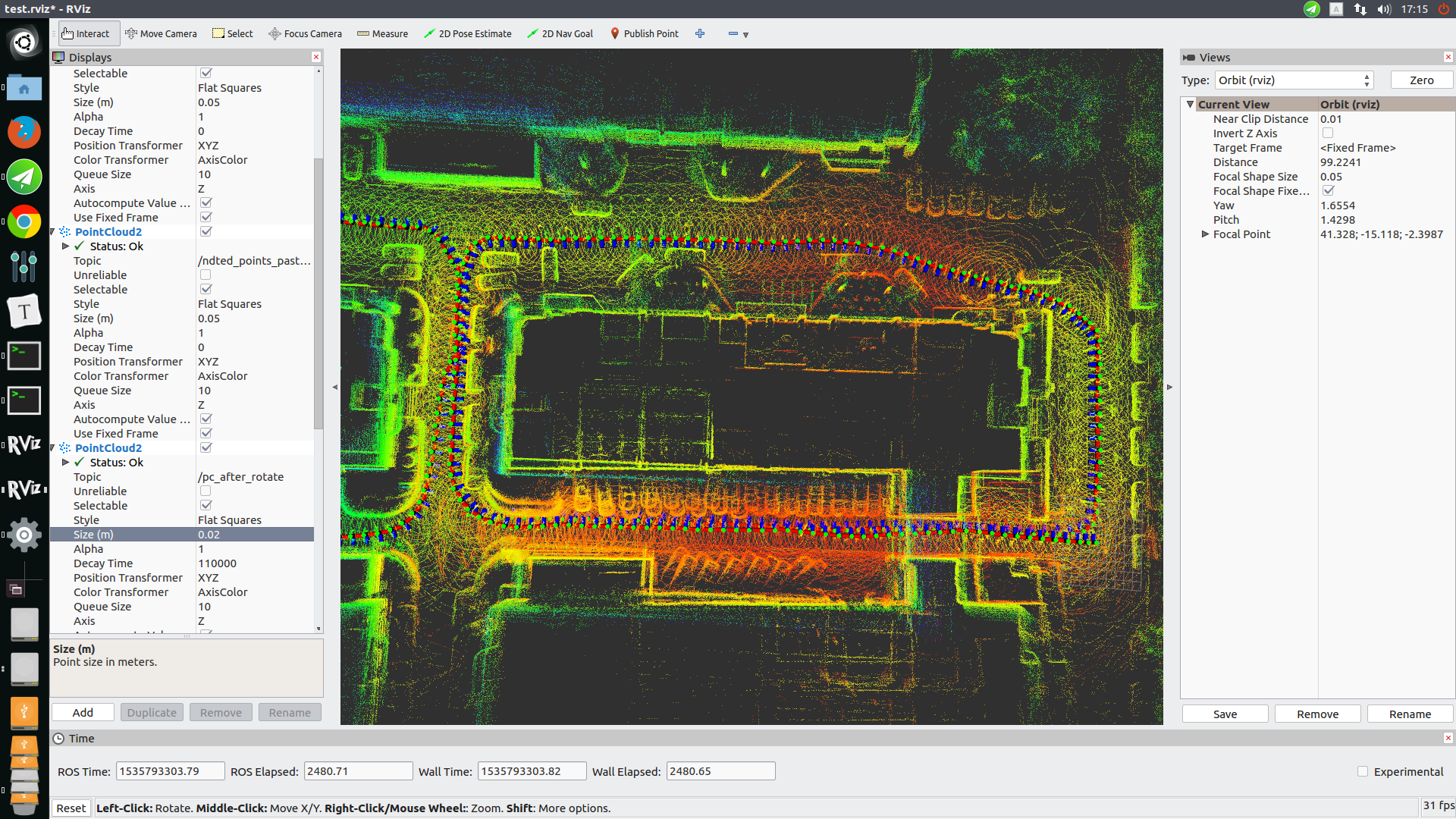
Task: Select the Focus Camera tool
Action: point(305,33)
